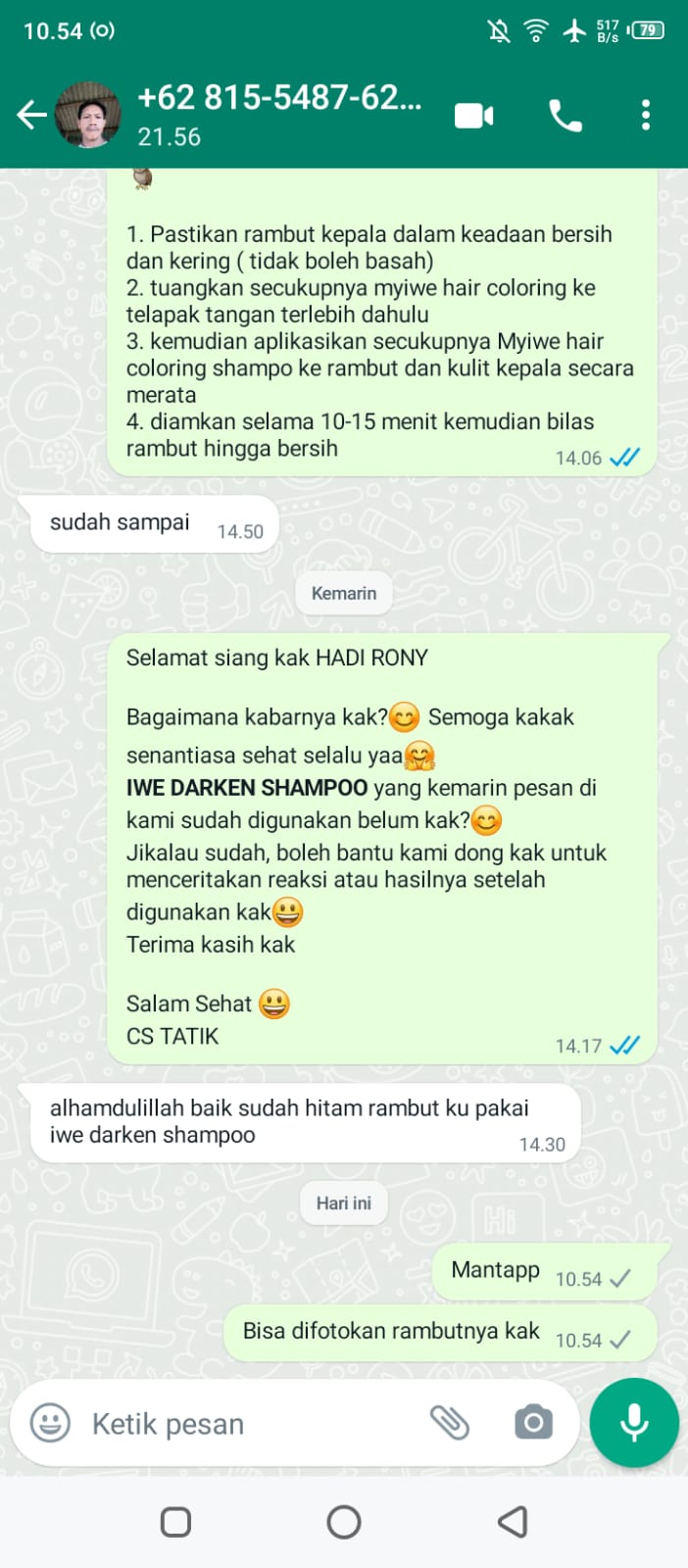Tap the 'Kemarin' date separator
The width and height of the screenshot is (688, 1568).
(344, 593)
